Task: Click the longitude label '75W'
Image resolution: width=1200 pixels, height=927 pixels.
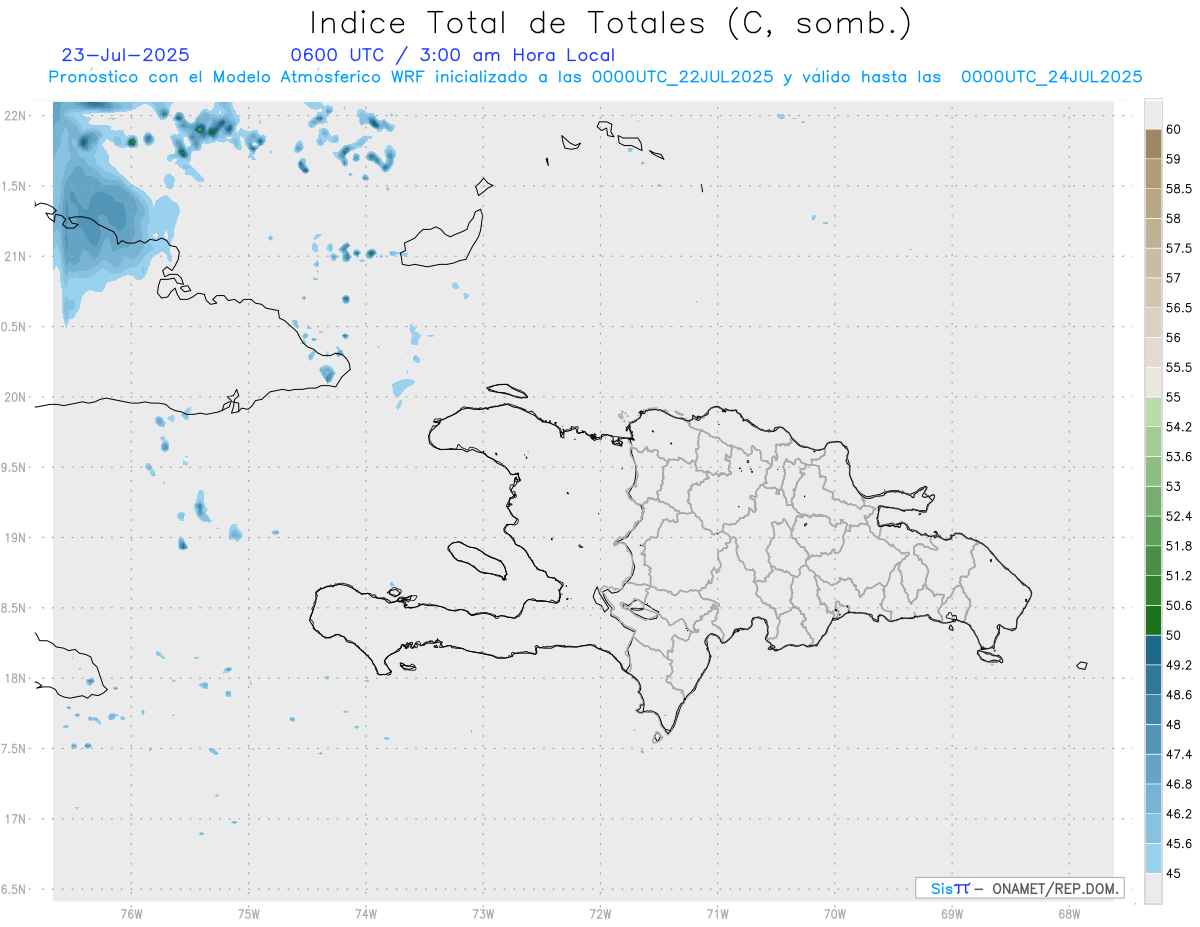Action: point(249,913)
